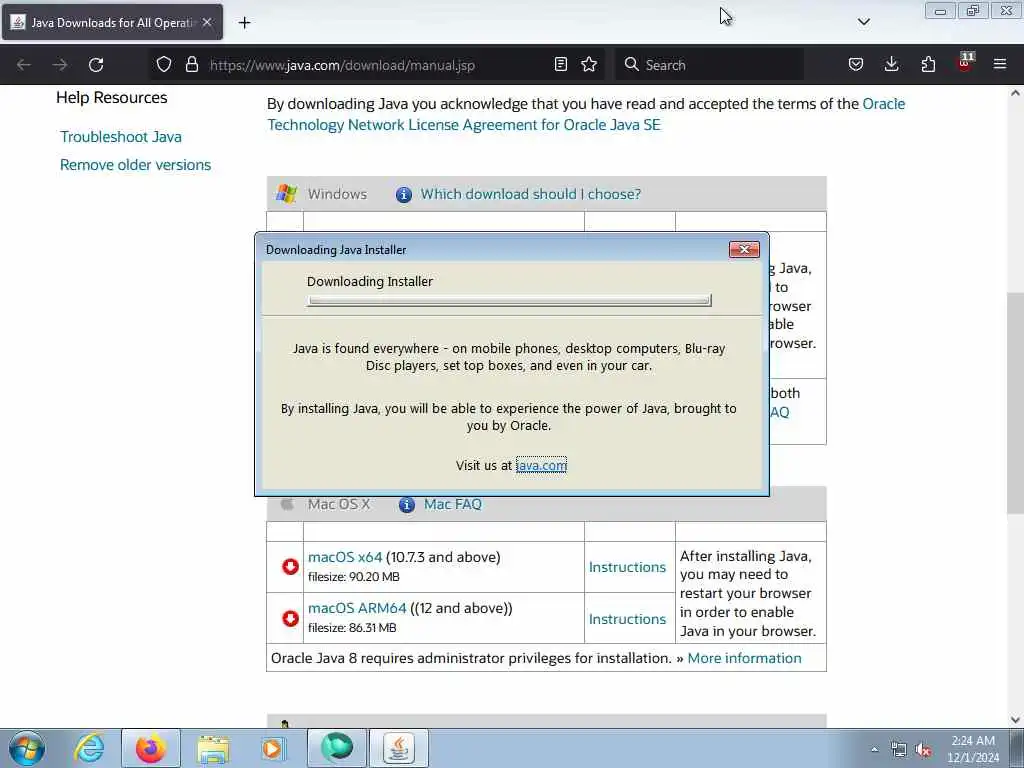Screen dimensions: 1024x768
Task: Open the Firefox downloads panel
Action: coord(891,65)
